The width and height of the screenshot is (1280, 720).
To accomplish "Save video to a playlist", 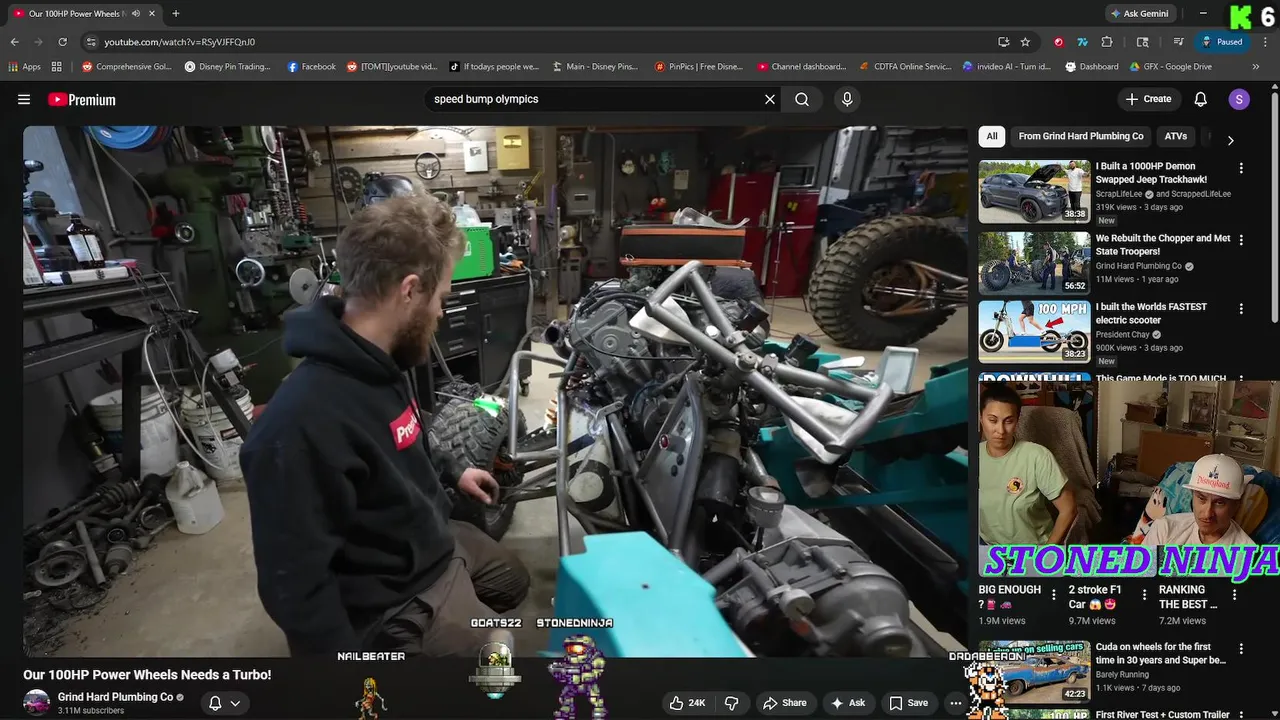I will click(908, 703).
